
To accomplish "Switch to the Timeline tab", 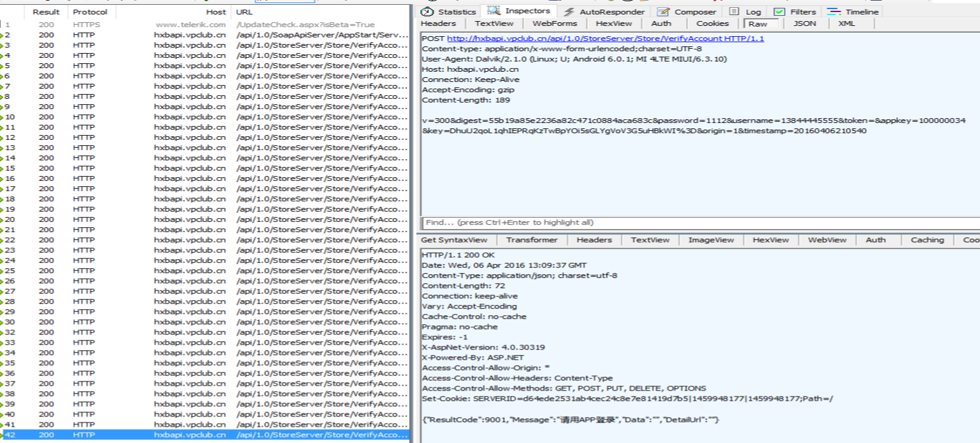I will [x=853, y=12].
